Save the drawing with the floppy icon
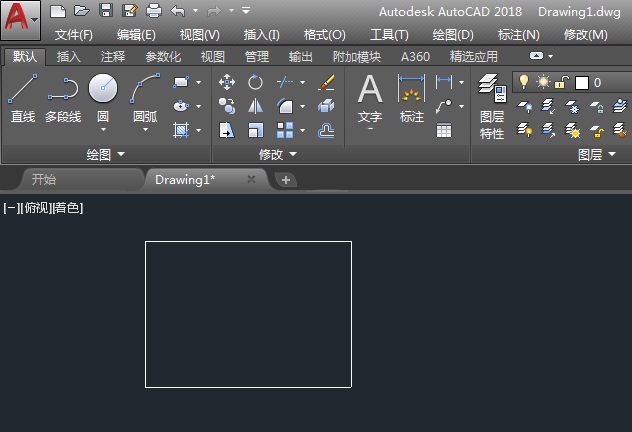This screenshot has width=632, height=432. (x=106, y=10)
